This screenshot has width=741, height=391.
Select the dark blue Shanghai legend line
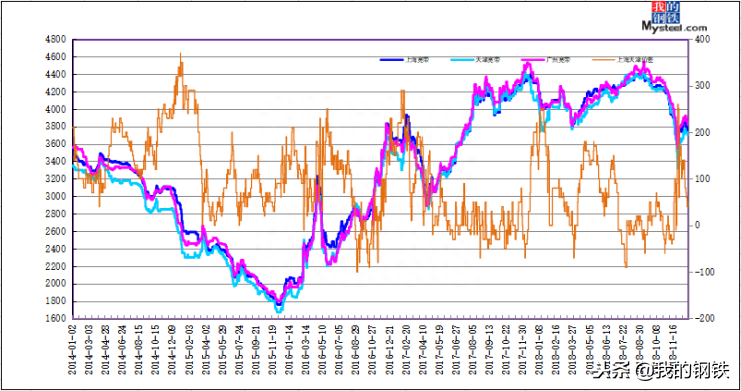coord(392,60)
